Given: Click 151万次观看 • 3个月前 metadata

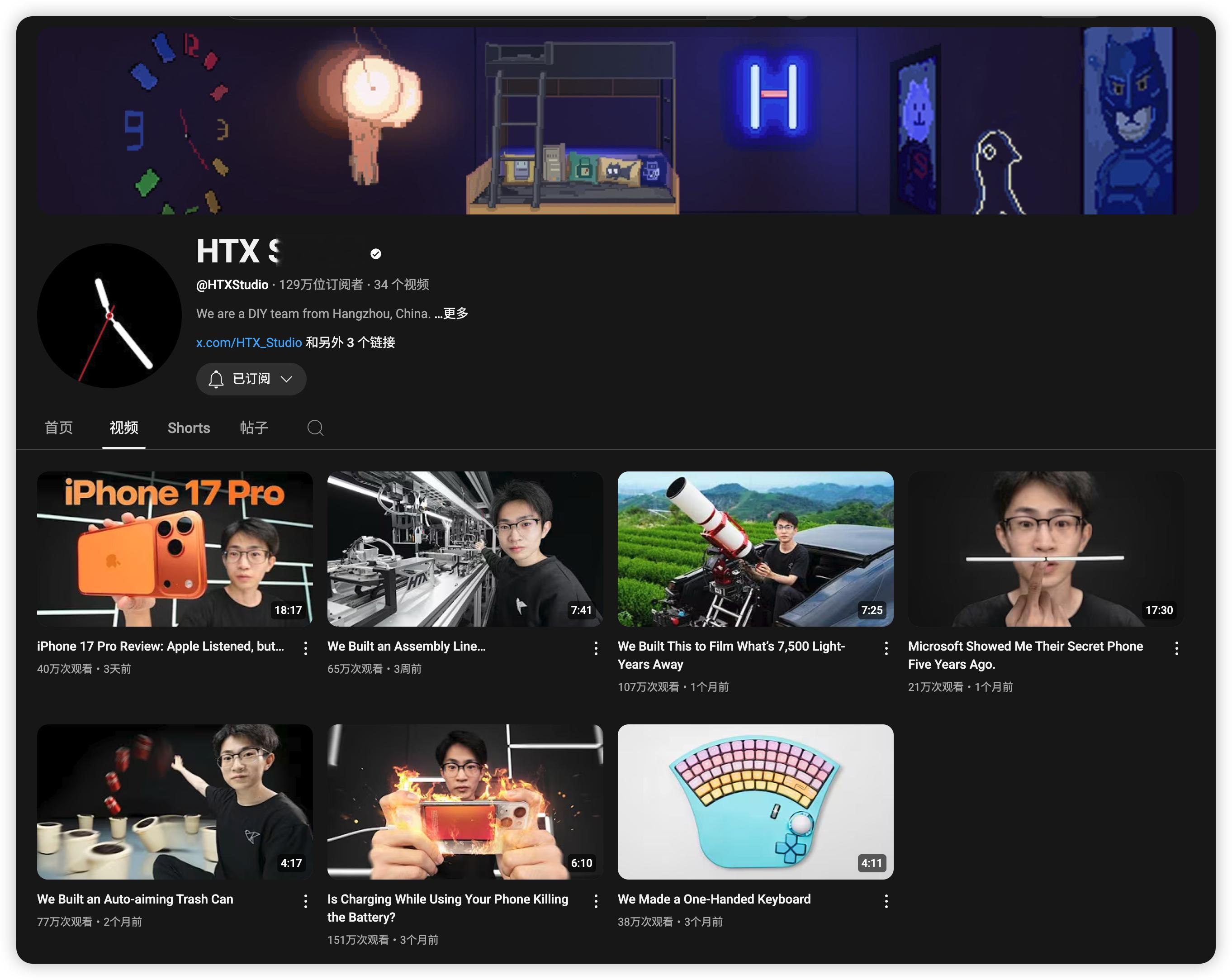Looking at the screenshot, I should [x=383, y=940].
